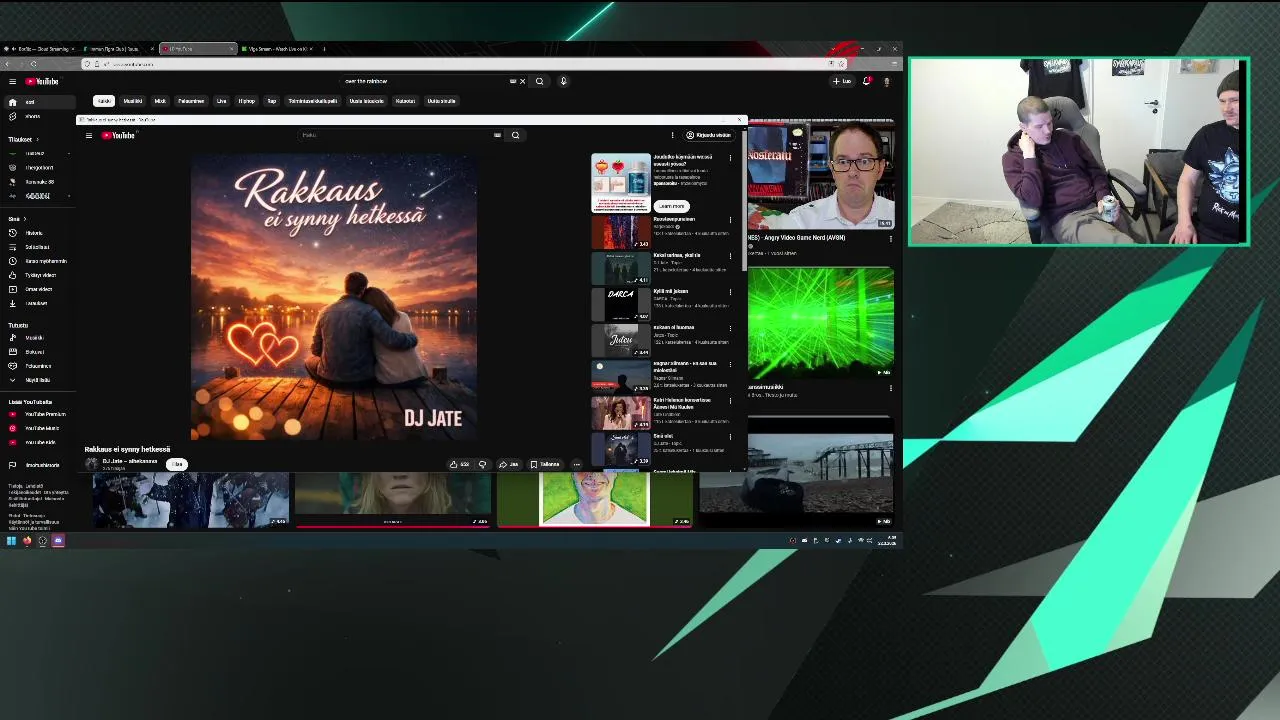Open the notifications bell
Image resolution: width=1280 pixels, height=720 pixels.
click(x=867, y=81)
